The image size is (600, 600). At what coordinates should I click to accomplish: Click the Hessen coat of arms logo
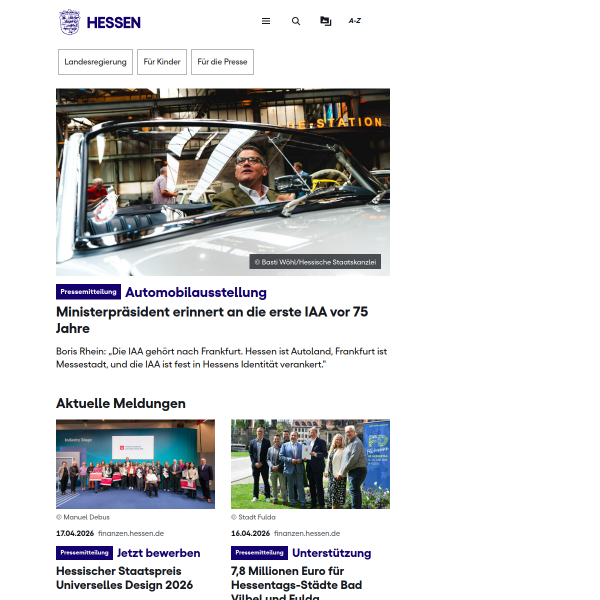(69, 22)
